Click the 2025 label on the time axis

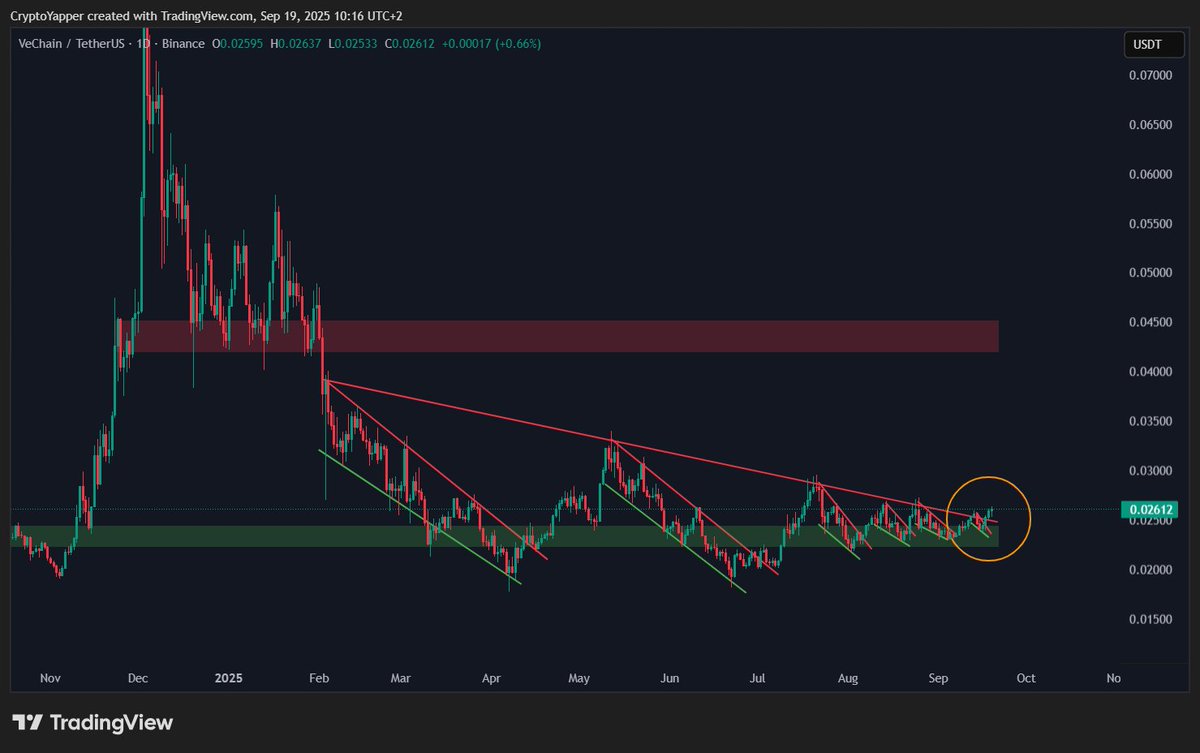pos(229,678)
